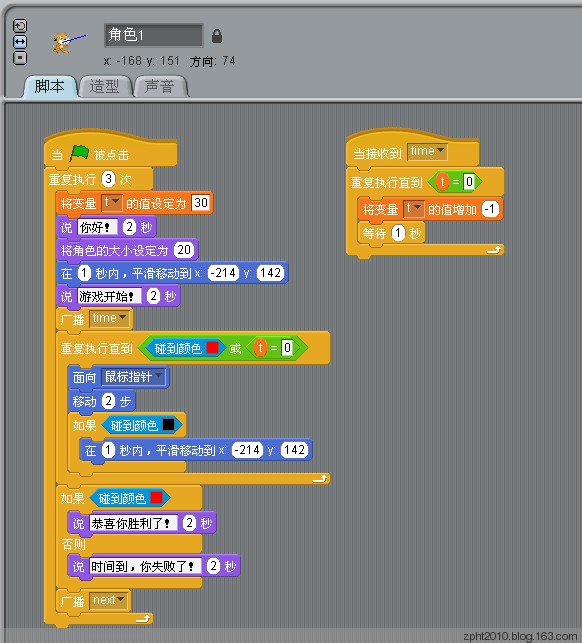Screen dimensions: 582x643
Task: Open the 造型 tab
Action: click(104, 87)
